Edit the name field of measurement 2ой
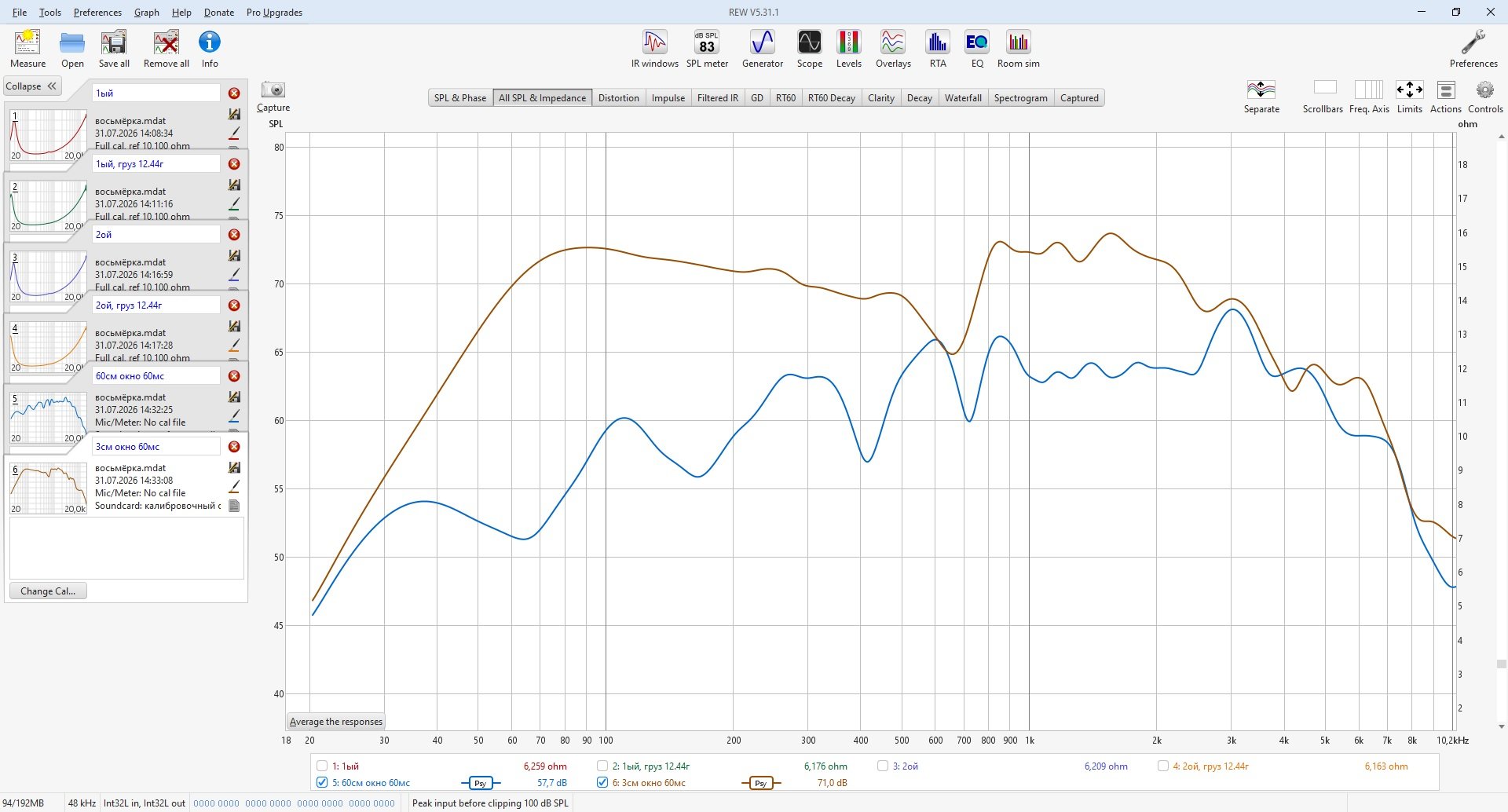 tap(156, 234)
